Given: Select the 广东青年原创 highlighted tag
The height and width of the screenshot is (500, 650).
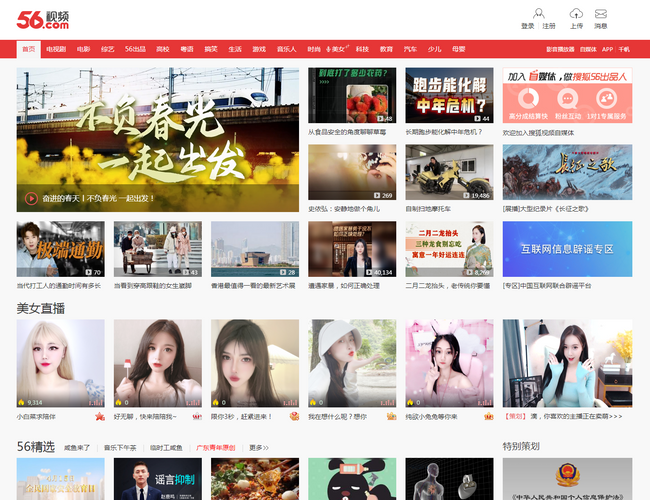Looking at the screenshot, I should 215,448.
